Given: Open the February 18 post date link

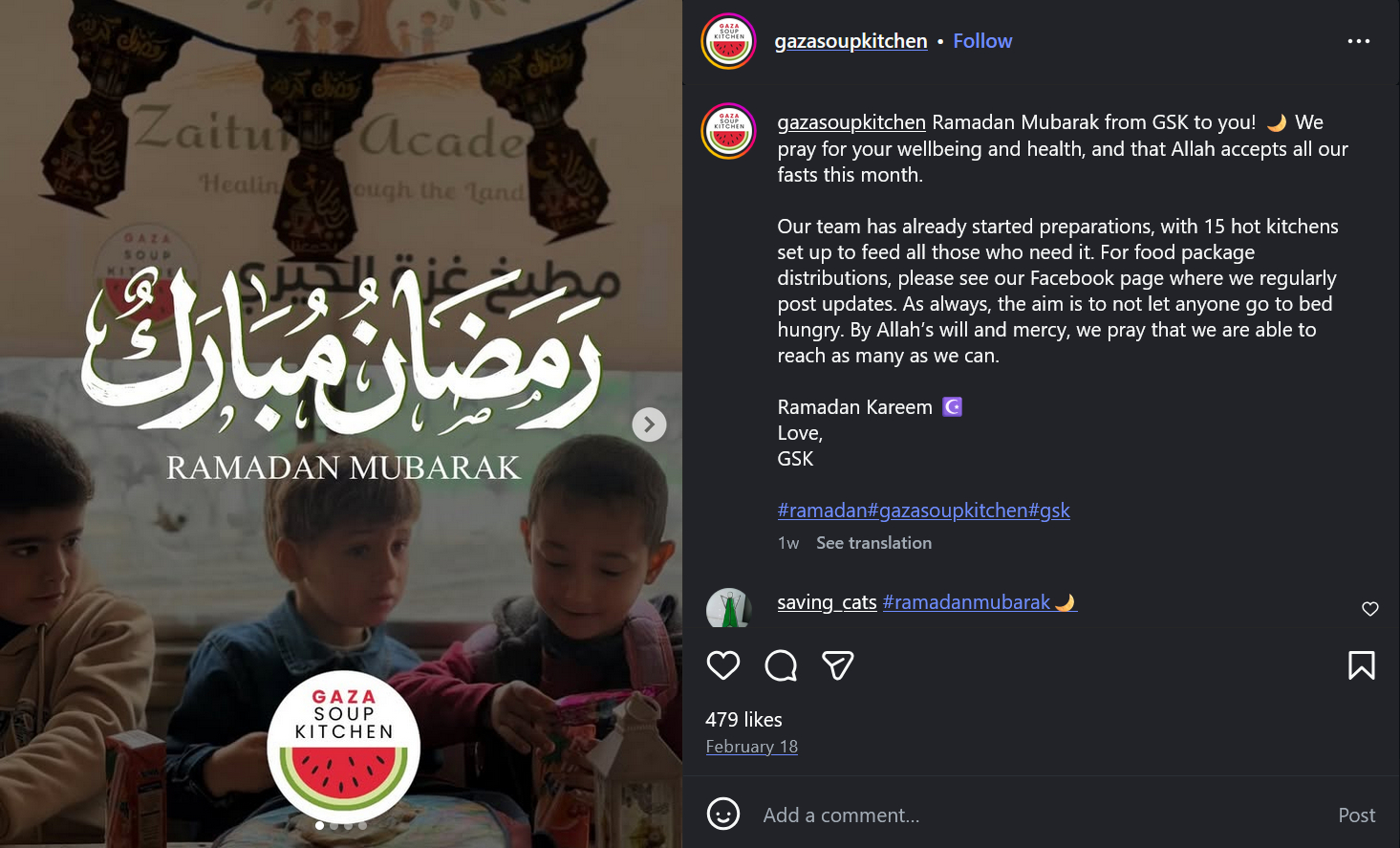Looking at the screenshot, I should tap(752, 747).
